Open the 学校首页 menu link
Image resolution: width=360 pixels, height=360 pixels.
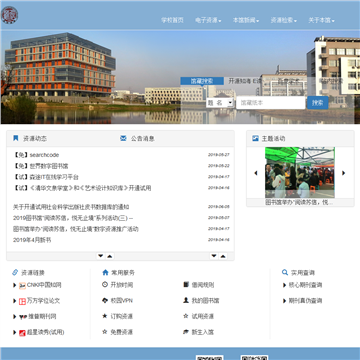(172, 20)
